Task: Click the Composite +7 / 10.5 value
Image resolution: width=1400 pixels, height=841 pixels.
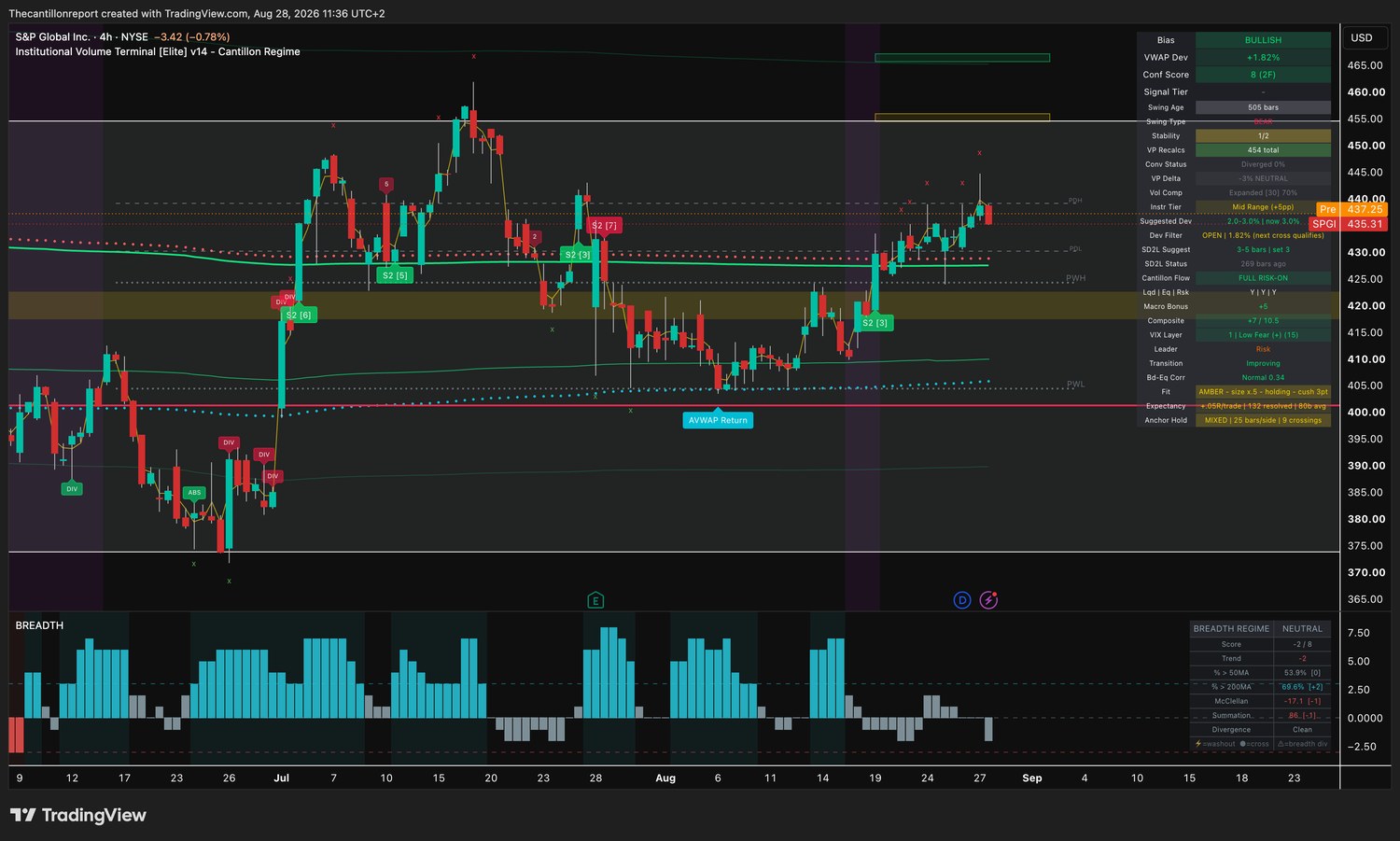Action: [x=1263, y=321]
